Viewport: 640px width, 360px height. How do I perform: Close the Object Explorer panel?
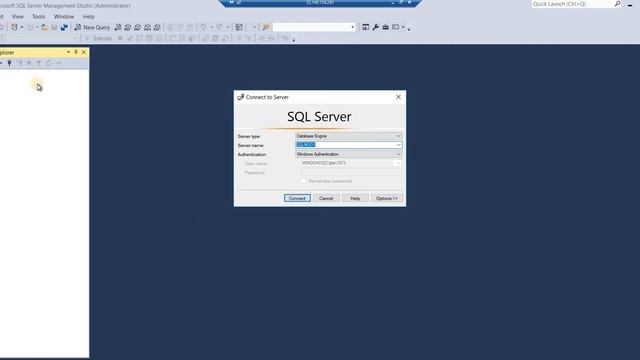[x=84, y=52]
